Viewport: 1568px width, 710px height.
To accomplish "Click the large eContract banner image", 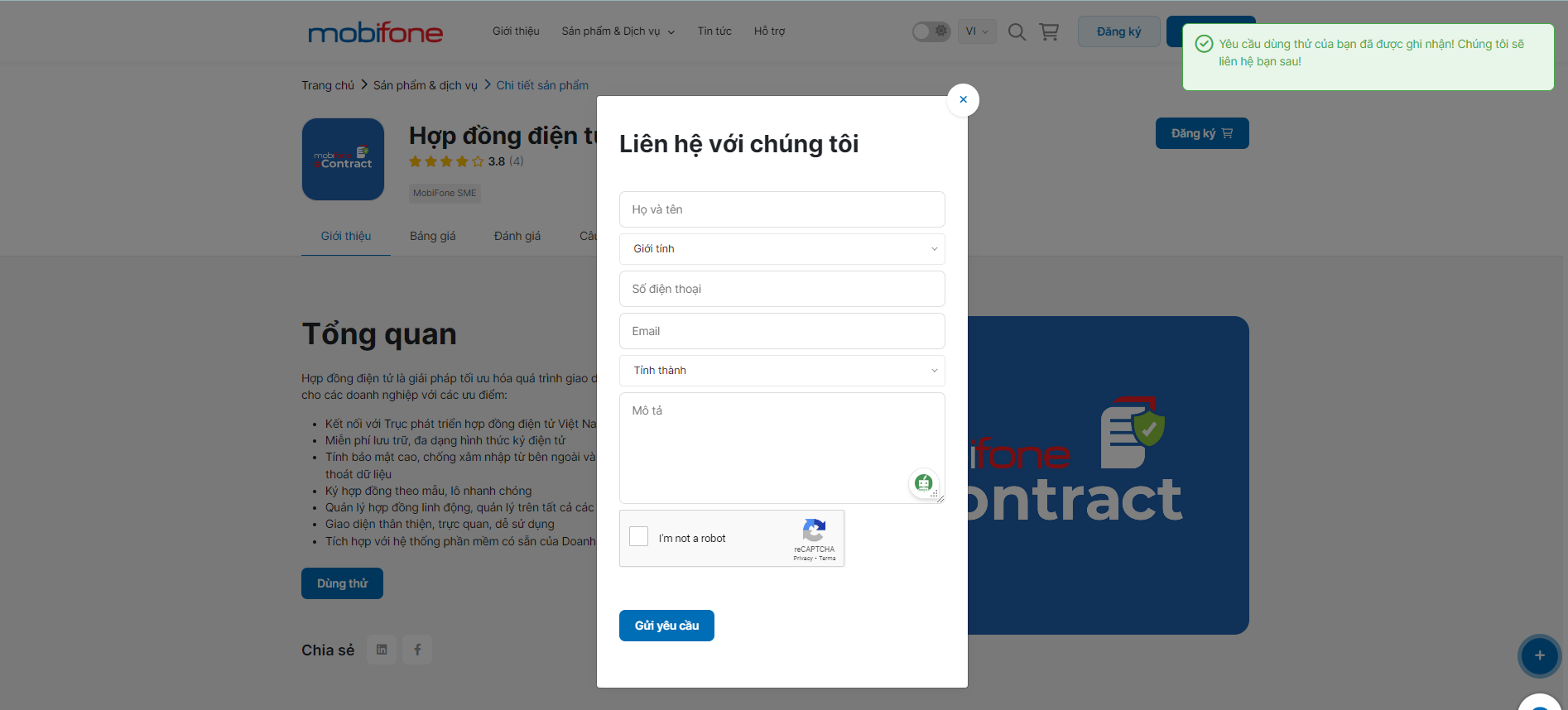I will click(x=1109, y=475).
